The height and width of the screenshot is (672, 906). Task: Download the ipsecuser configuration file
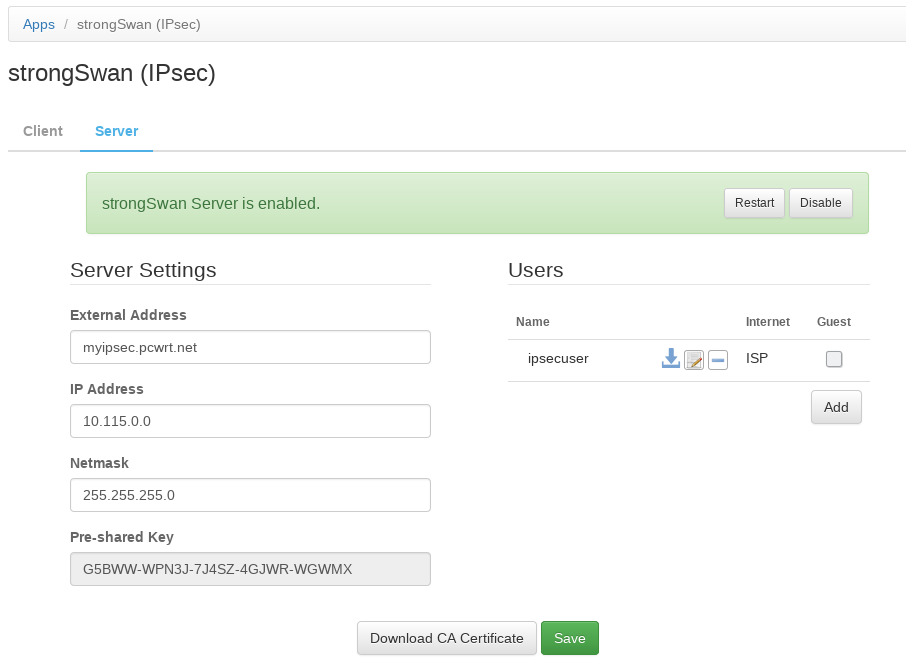pyautogui.click(x=670, y=359)
